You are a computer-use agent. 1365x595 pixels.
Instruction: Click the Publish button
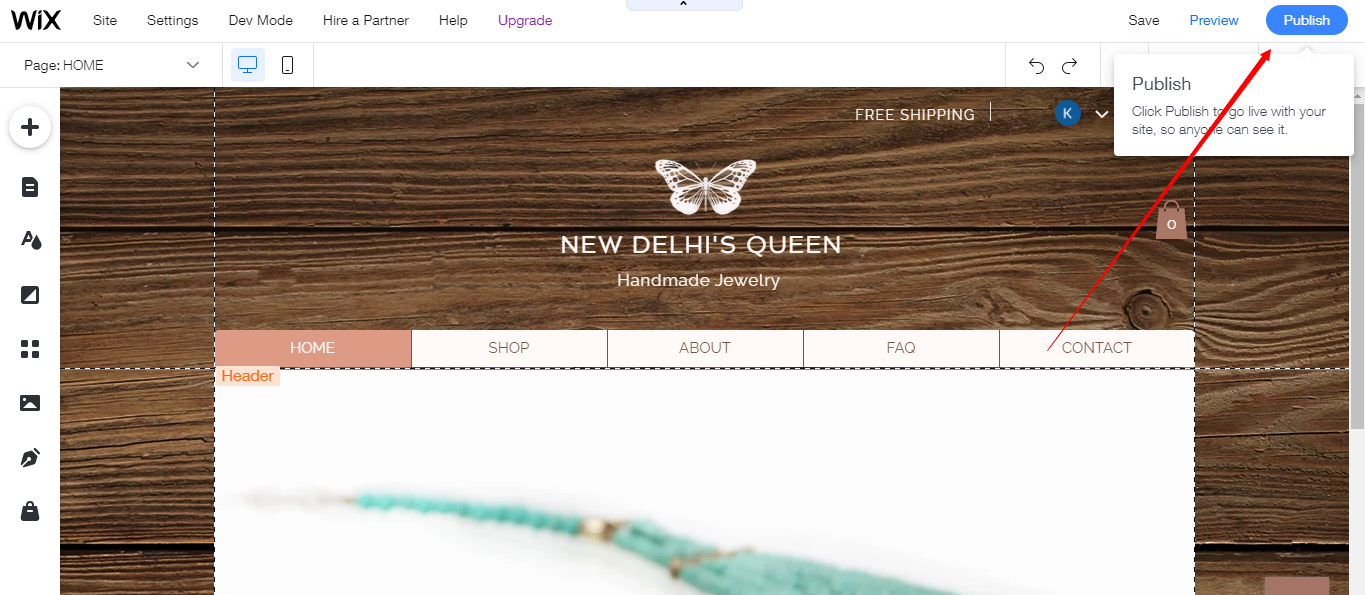(1307, 20)
